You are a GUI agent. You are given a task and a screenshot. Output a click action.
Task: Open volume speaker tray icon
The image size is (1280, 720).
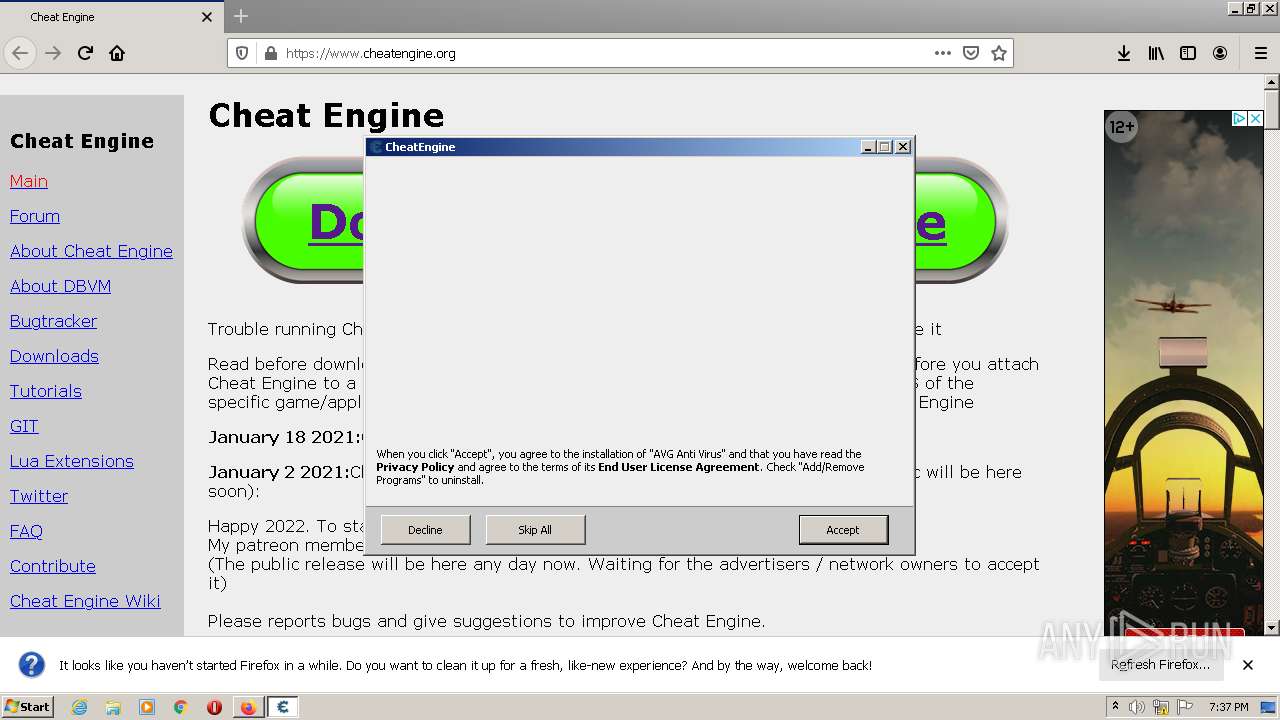pyautogui.click(x=1137, y=707)
